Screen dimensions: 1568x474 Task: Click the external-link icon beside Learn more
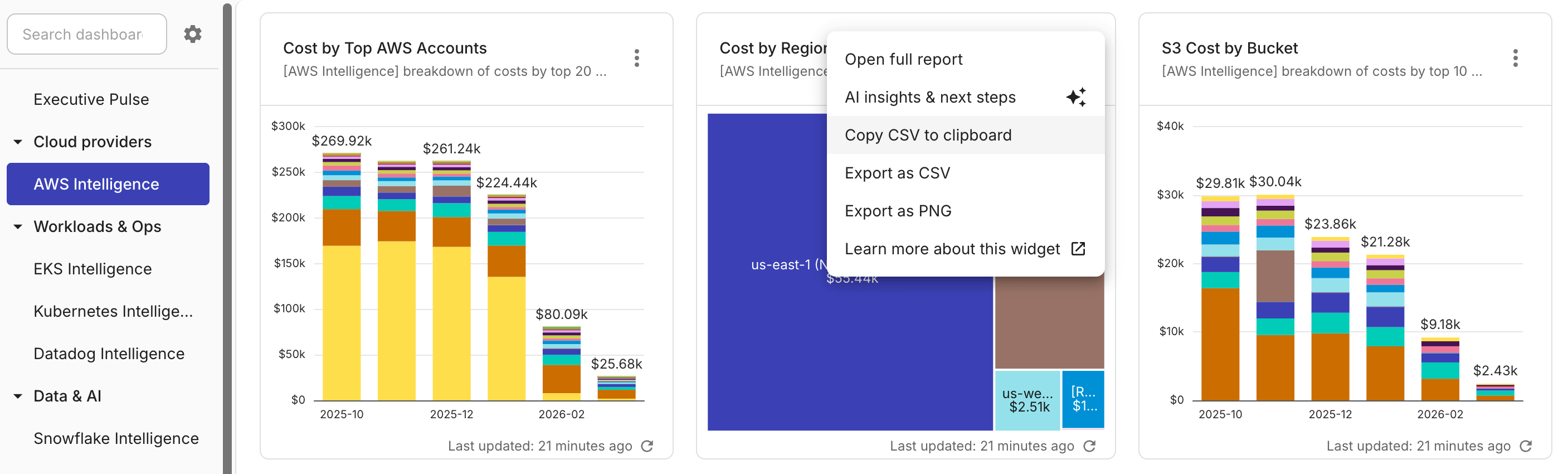[1079, 249]
